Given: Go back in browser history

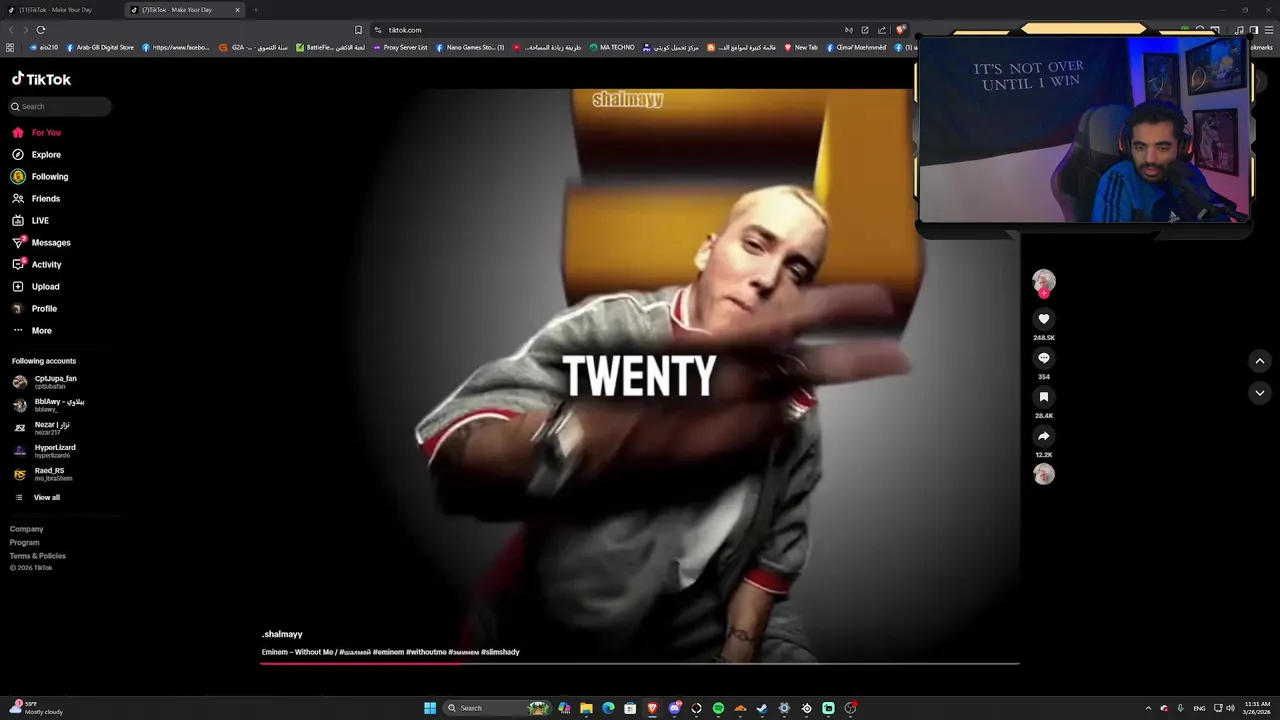Looking at the screenshot, I should pyautogui.click(x=11, y=30).
